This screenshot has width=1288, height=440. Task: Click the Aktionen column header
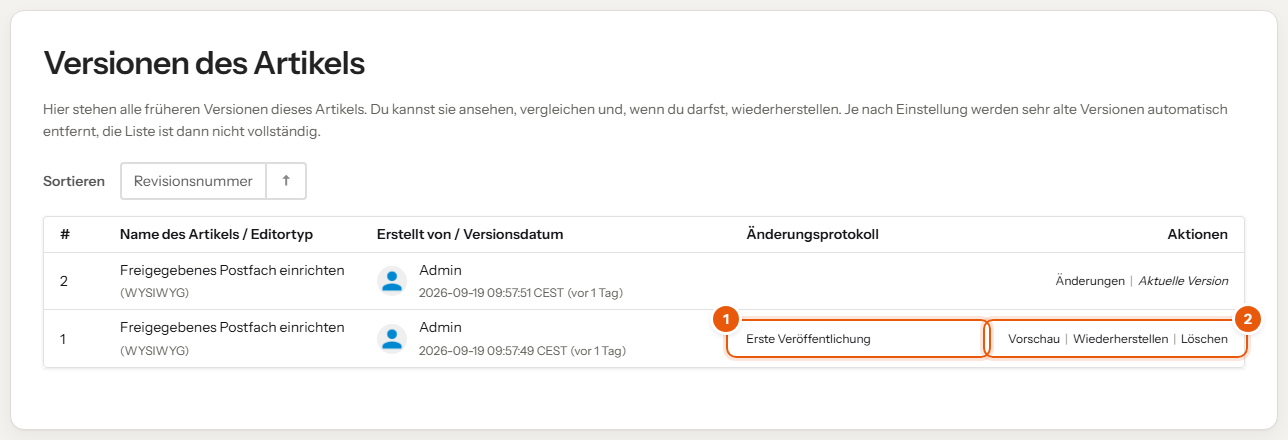[x=1197, y=234]
